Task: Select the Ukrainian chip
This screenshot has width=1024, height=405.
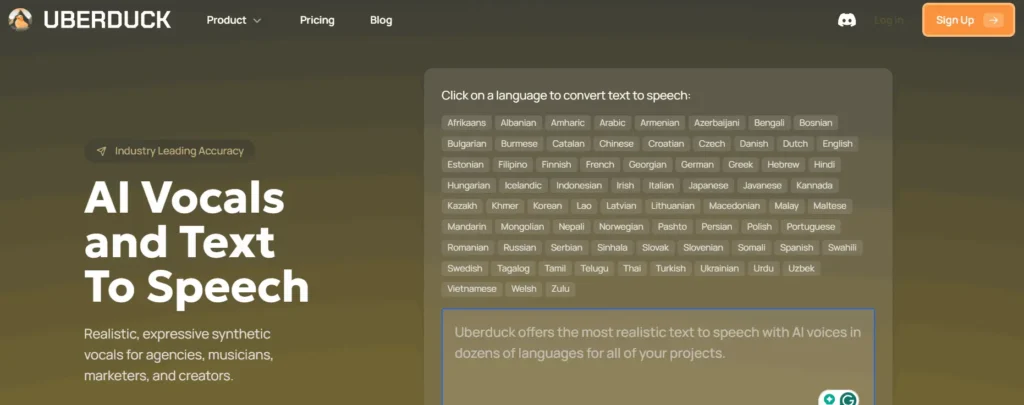Action: click(719, 268)
